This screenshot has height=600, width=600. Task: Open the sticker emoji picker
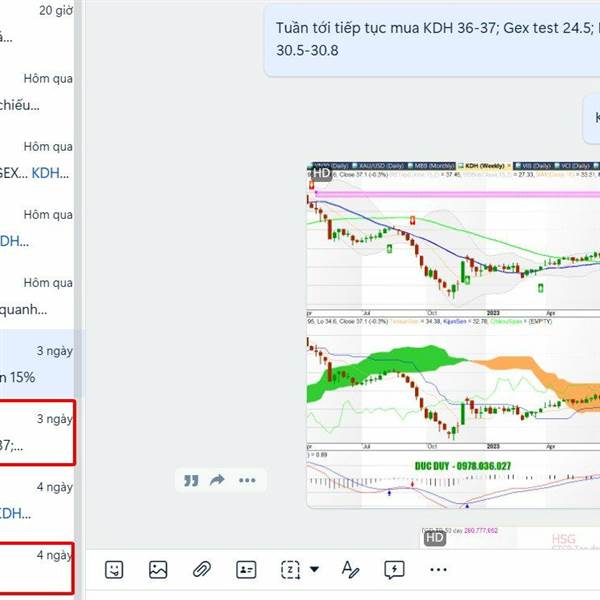[x=114, y=570]
